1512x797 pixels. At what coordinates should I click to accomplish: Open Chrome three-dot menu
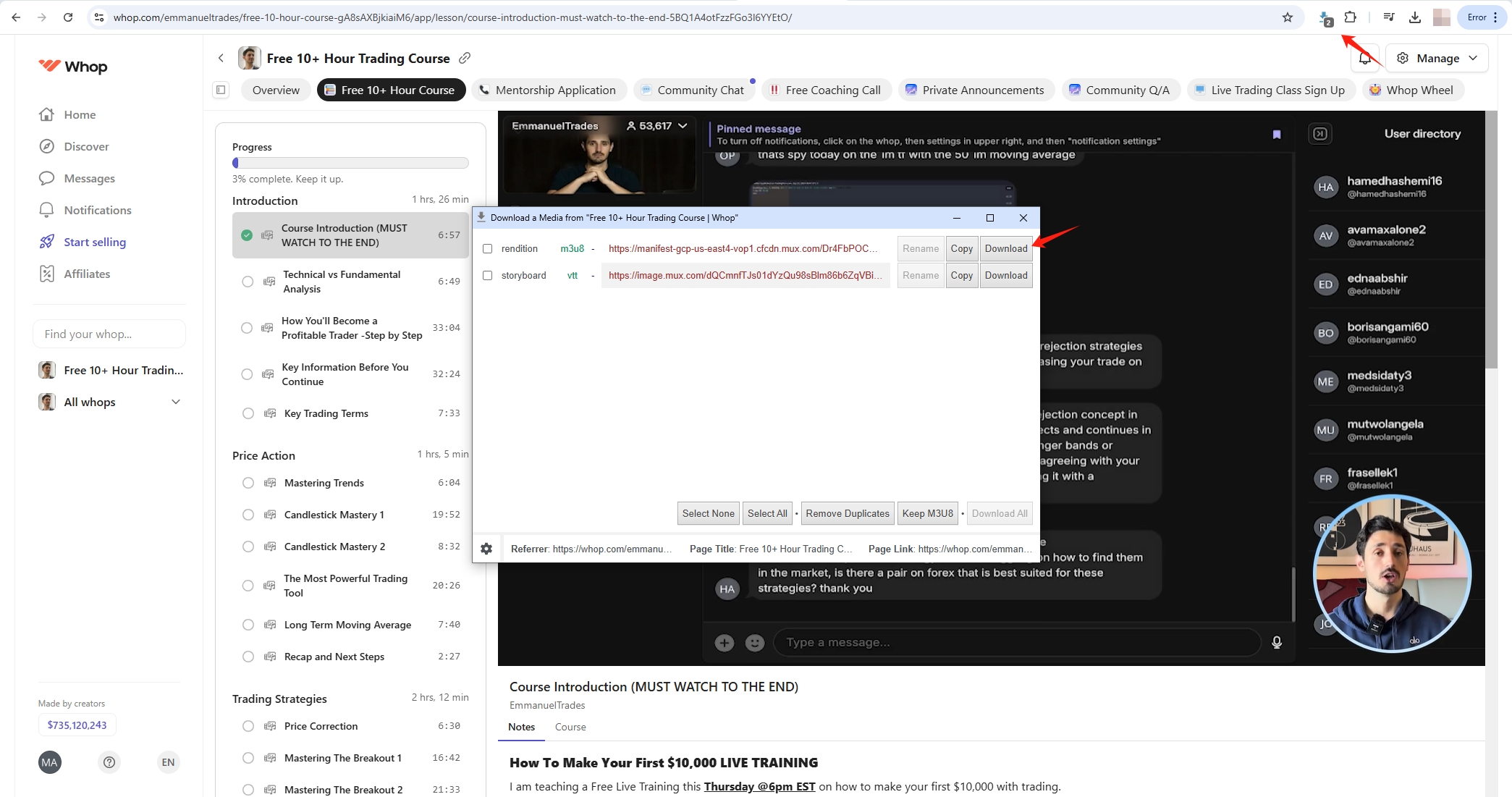pos(1495,17)
